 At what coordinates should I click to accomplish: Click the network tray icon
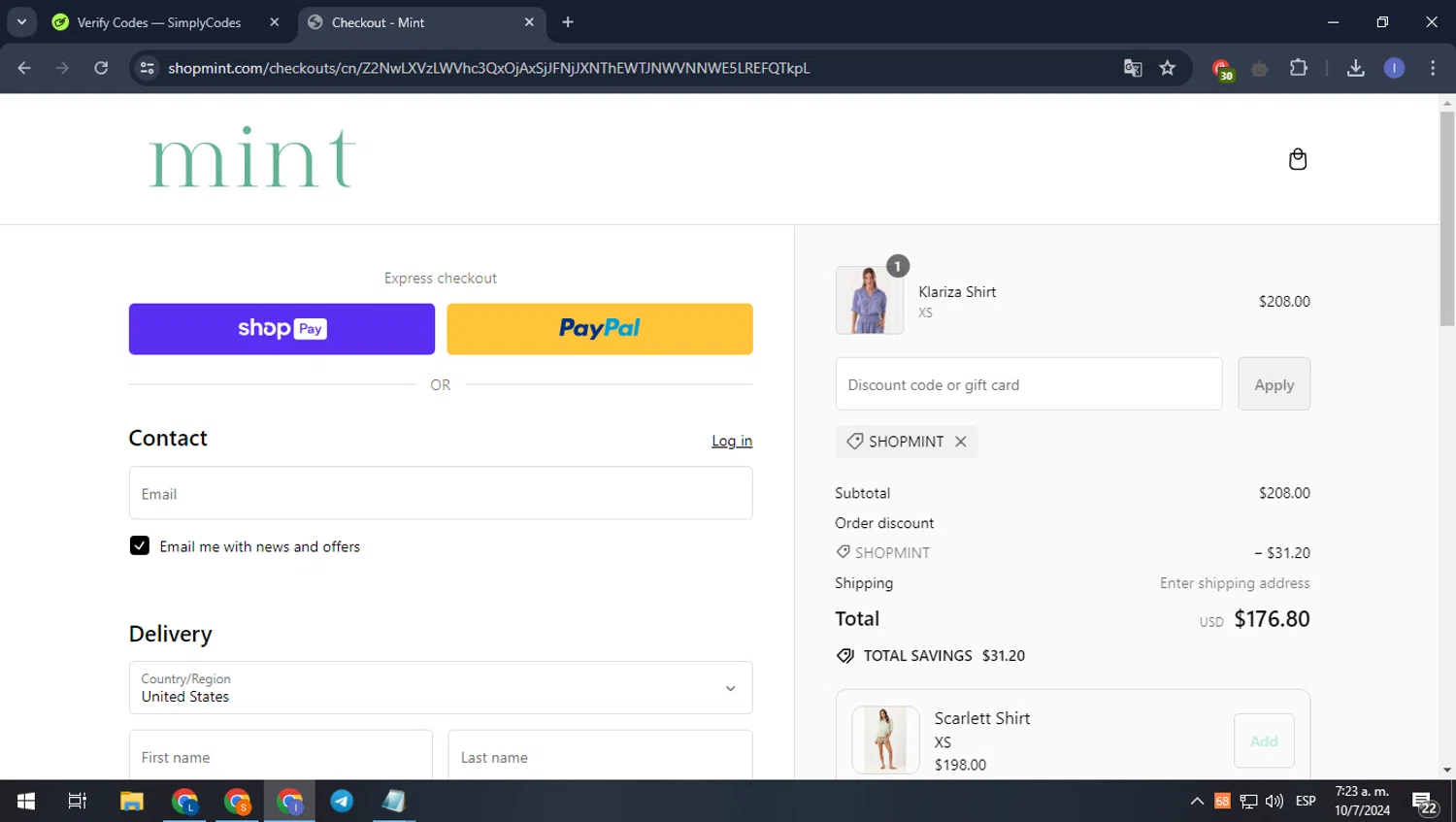1249,801
